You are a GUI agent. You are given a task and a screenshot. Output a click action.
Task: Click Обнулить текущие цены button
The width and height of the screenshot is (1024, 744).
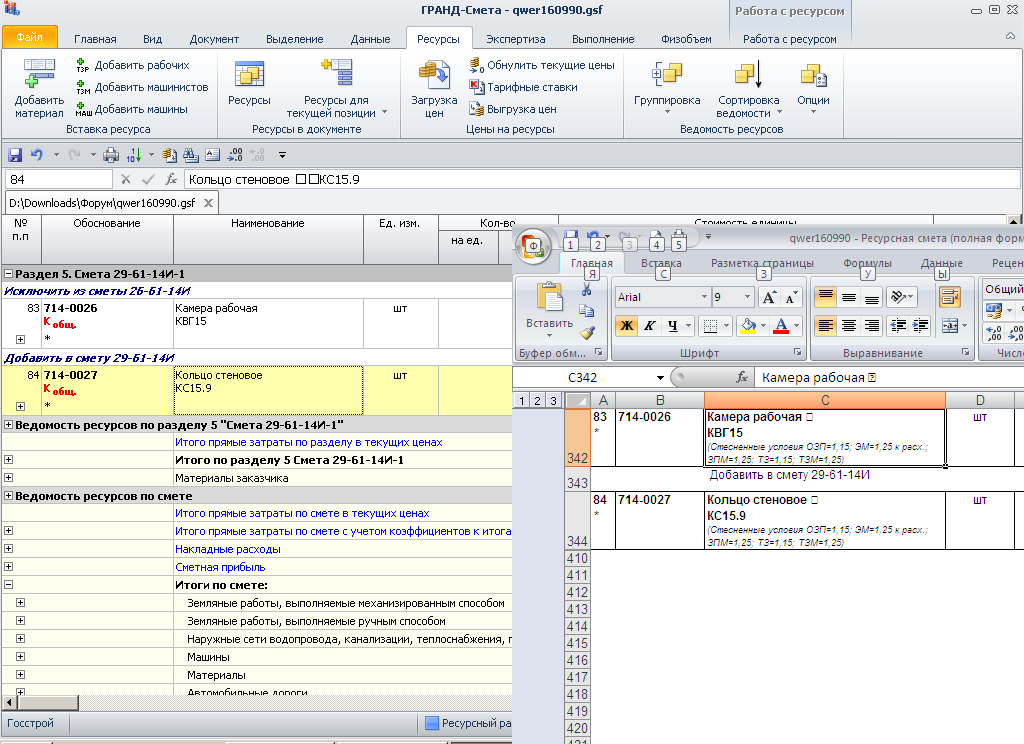tap(541, 65)
